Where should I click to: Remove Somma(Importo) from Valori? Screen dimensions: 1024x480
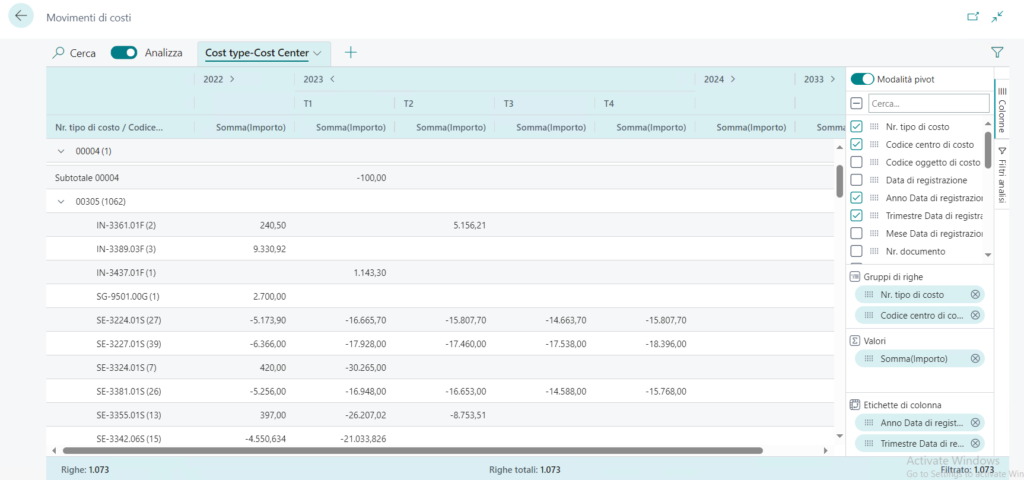coord(975,358)
